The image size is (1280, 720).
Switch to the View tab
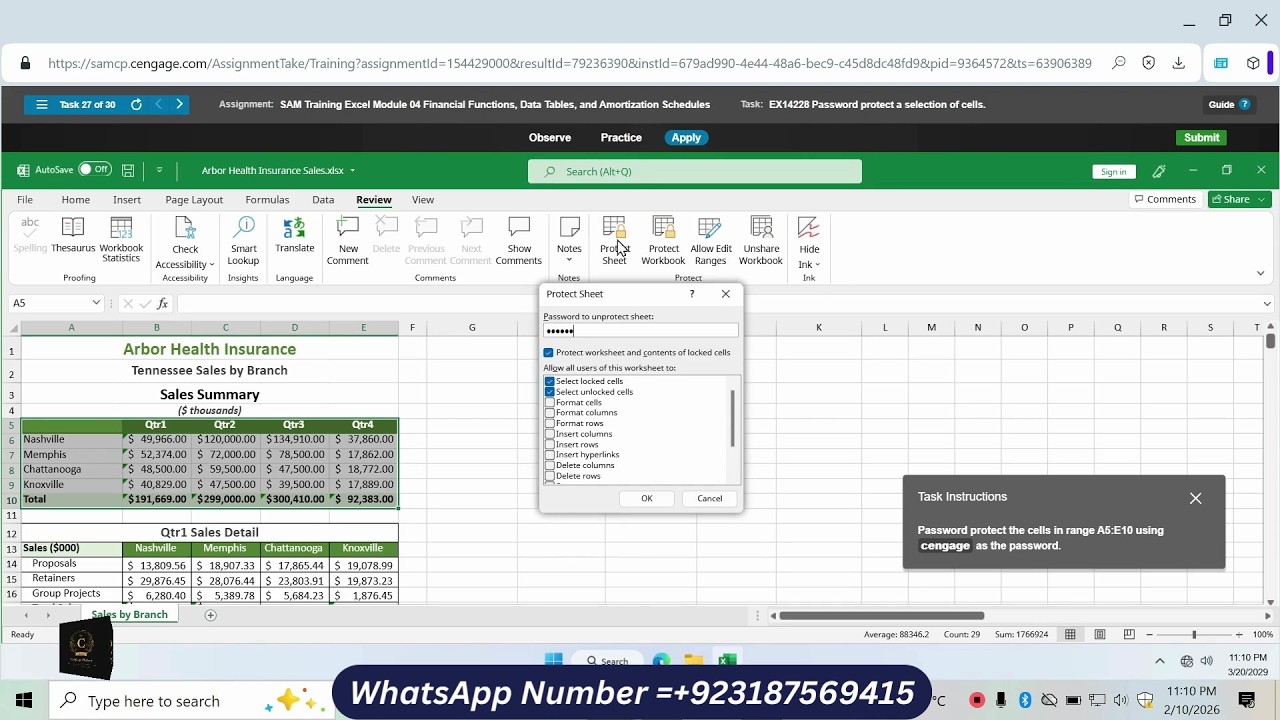pyautogui.click(x=423, y=200)
